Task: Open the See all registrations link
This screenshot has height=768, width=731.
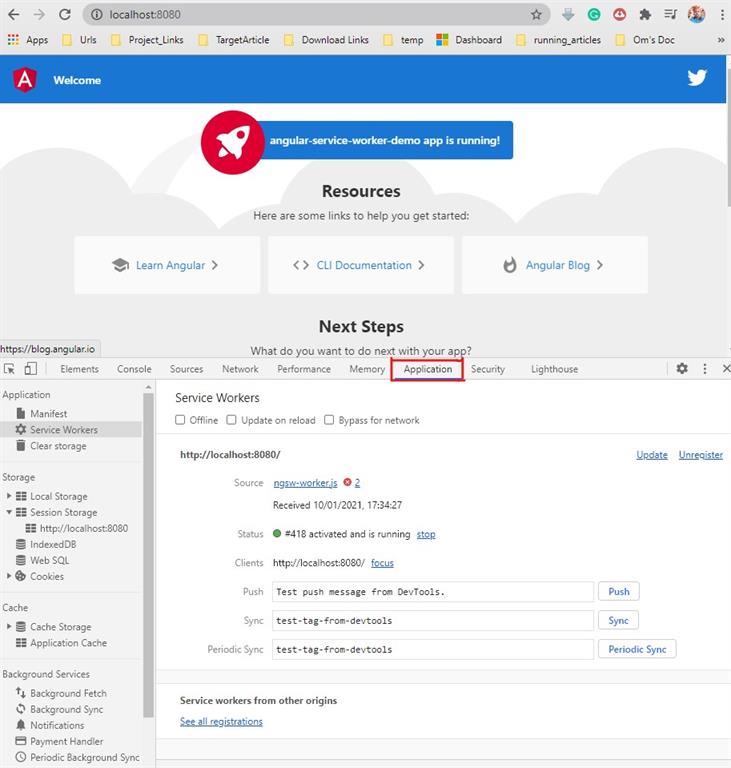Action: pyautogui.click(x=221, y=721)
